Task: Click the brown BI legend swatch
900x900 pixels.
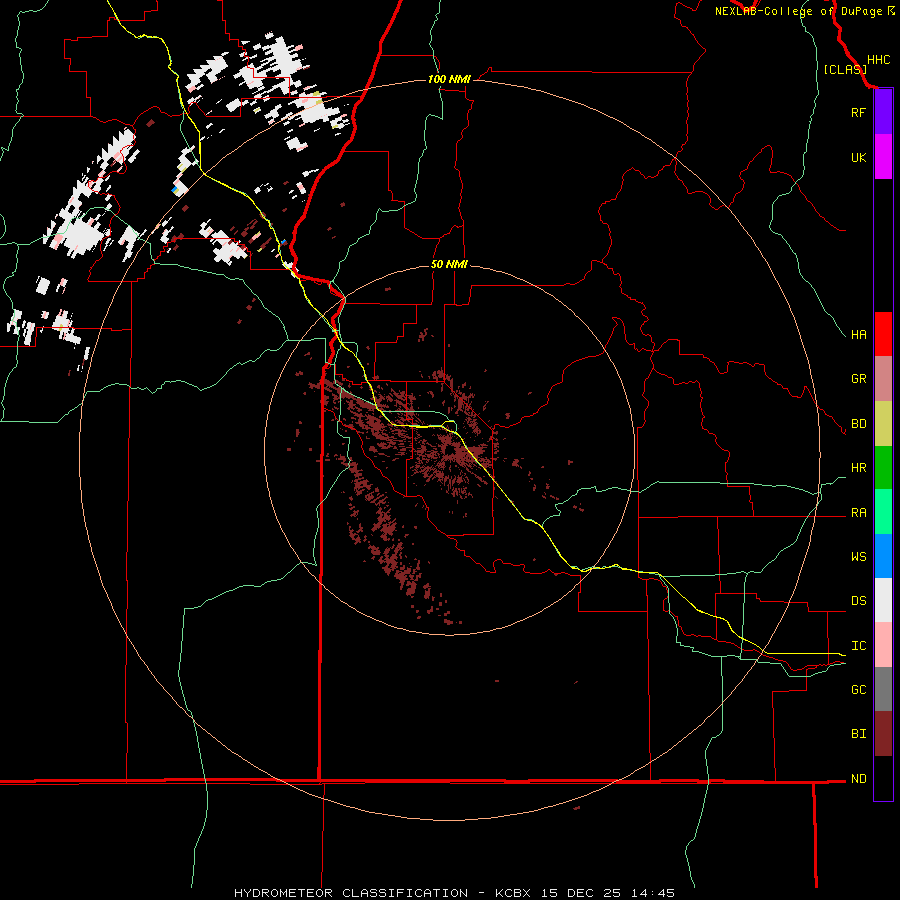Action: click(883, 734)
